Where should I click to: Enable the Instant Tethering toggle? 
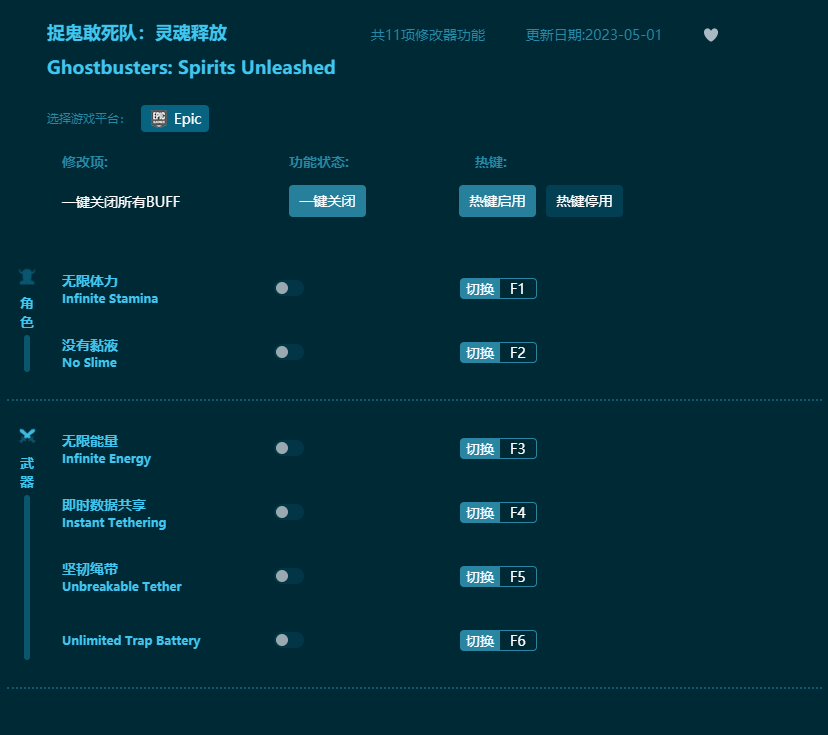coord(289,512)
